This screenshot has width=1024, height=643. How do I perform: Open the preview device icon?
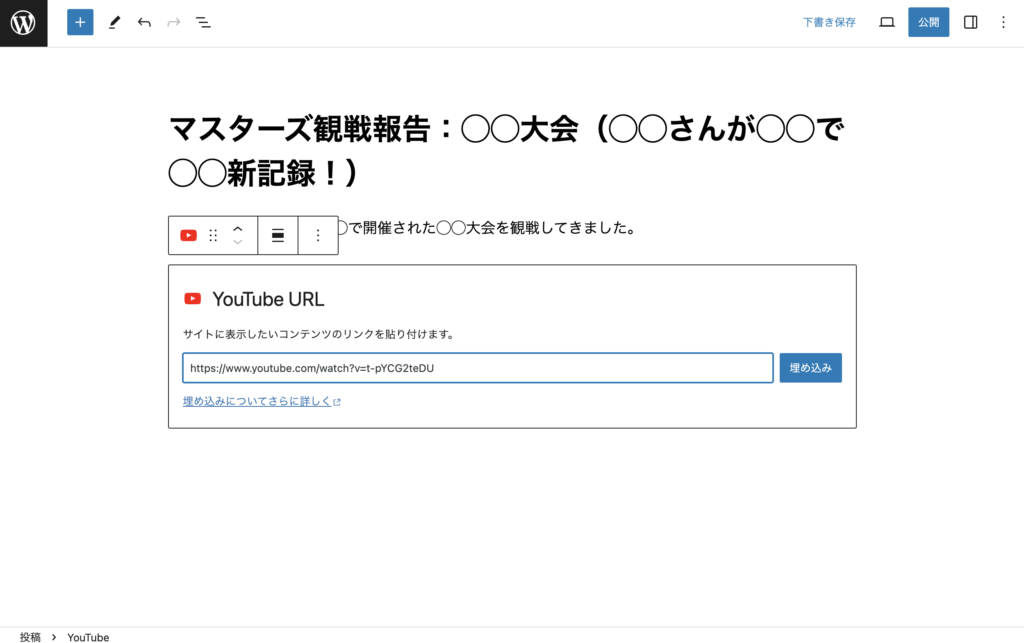pyautogui.click(x=886, y=22)
